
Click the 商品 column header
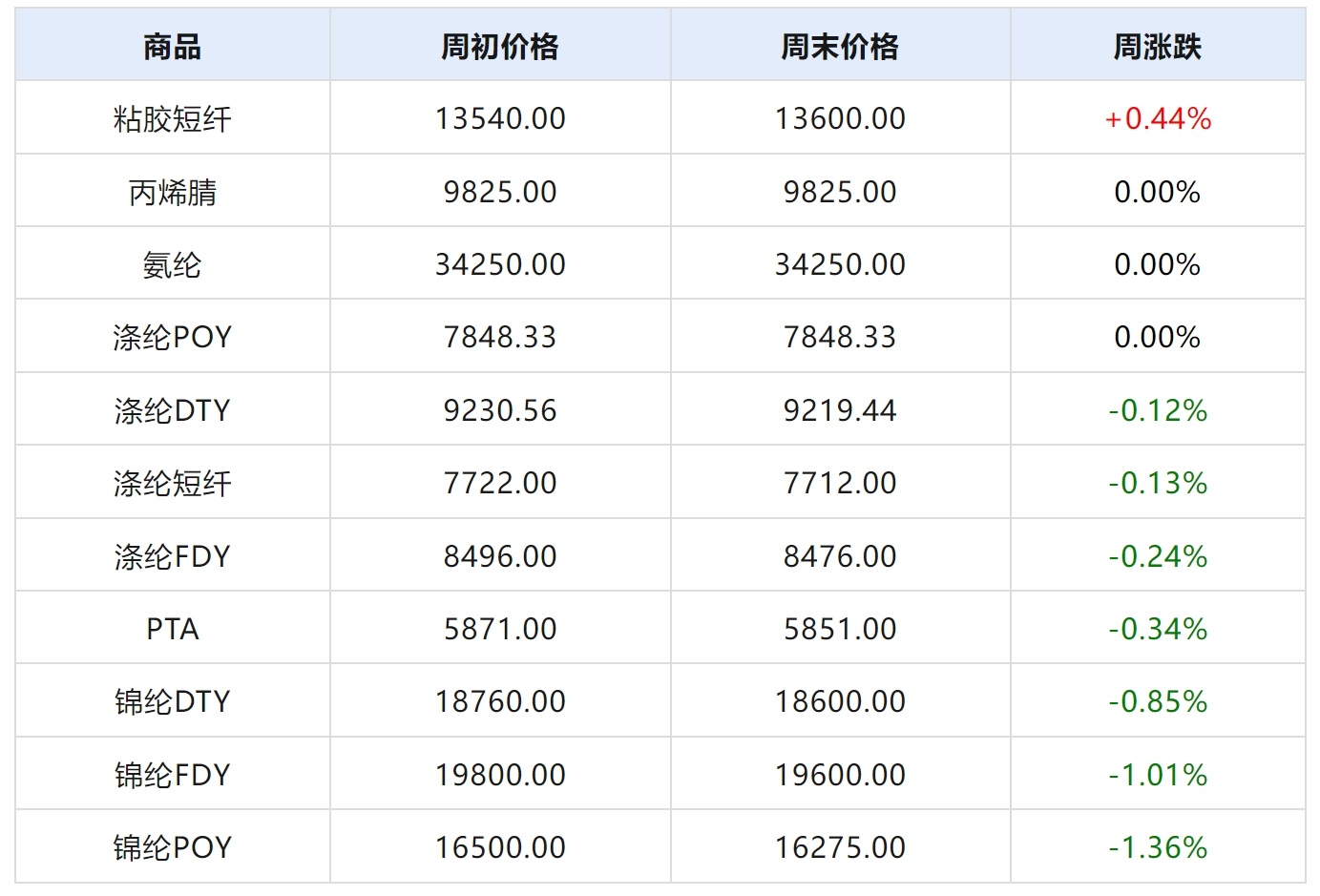[172, 46]
